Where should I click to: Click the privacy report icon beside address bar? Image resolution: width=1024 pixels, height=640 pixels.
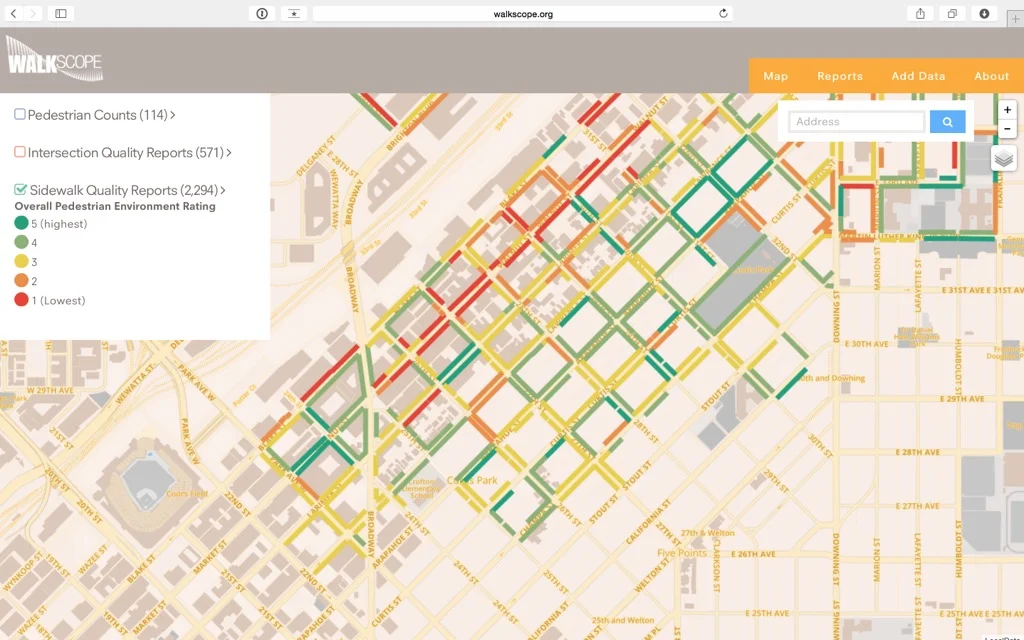coord(262,13)
